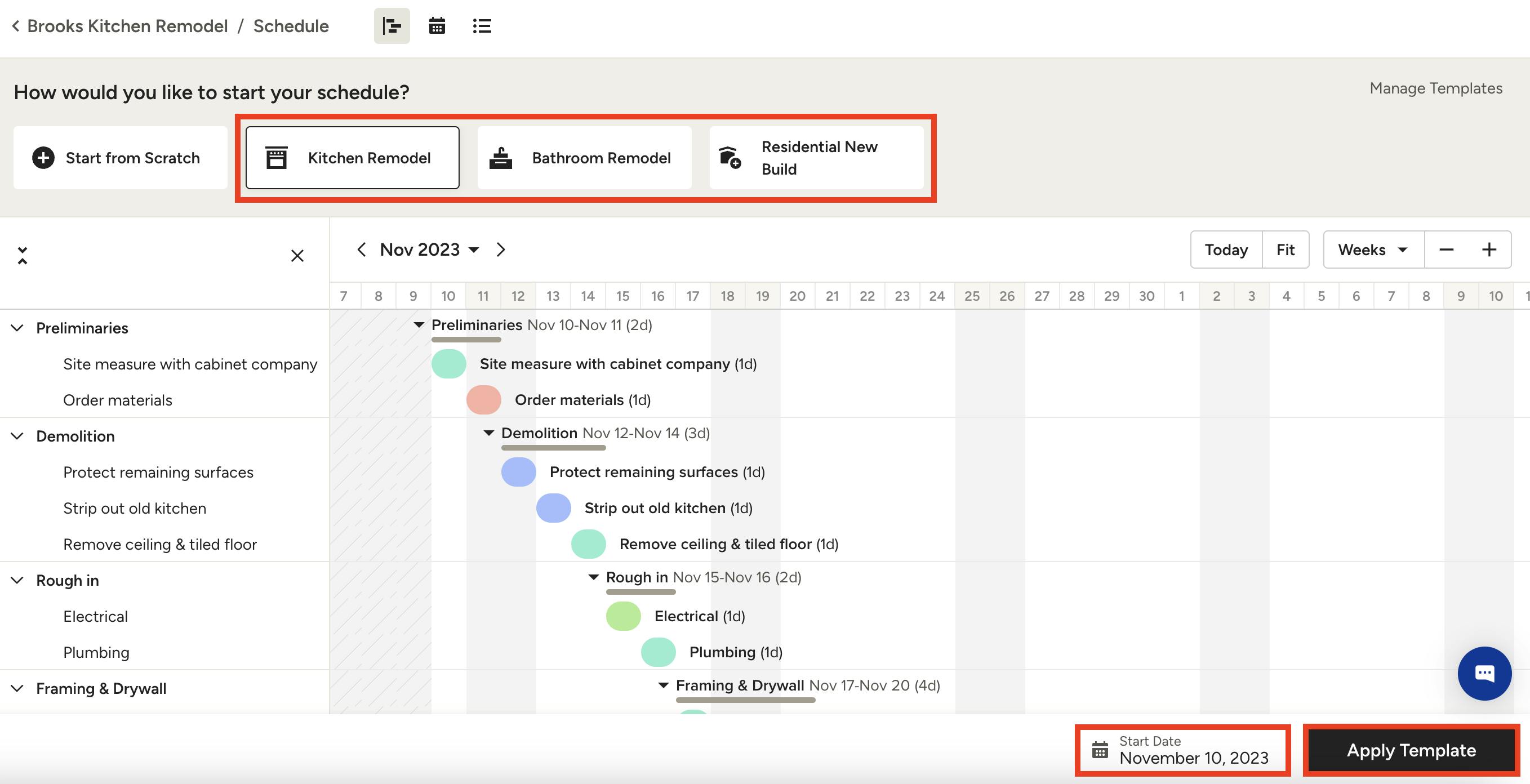Screen dimensions: 1530x784
Task: Switch to the Gantt chart view icon
Action: point(392,25)
